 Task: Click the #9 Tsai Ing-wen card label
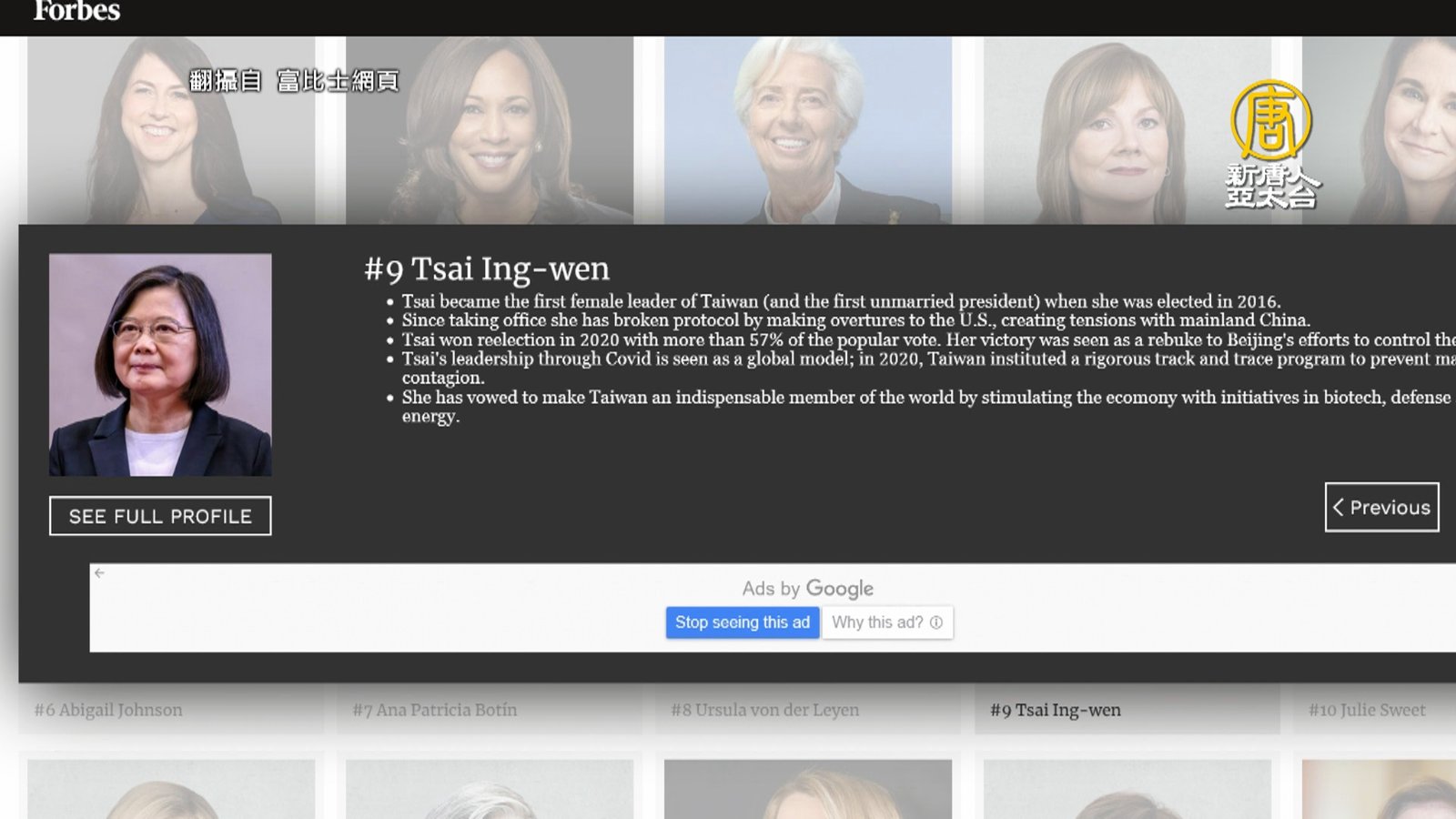coord(1055,710)
